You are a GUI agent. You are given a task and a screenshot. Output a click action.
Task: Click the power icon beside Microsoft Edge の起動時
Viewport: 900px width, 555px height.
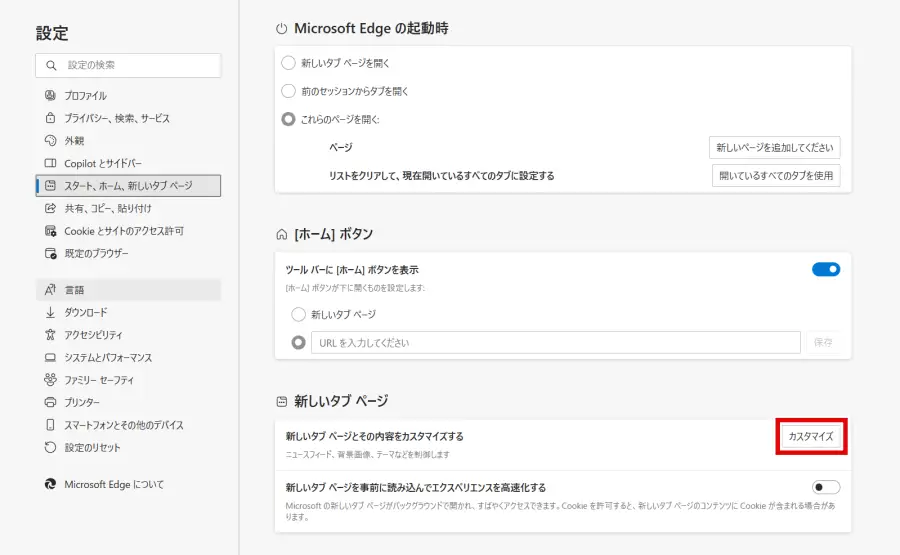pos(281,29)
